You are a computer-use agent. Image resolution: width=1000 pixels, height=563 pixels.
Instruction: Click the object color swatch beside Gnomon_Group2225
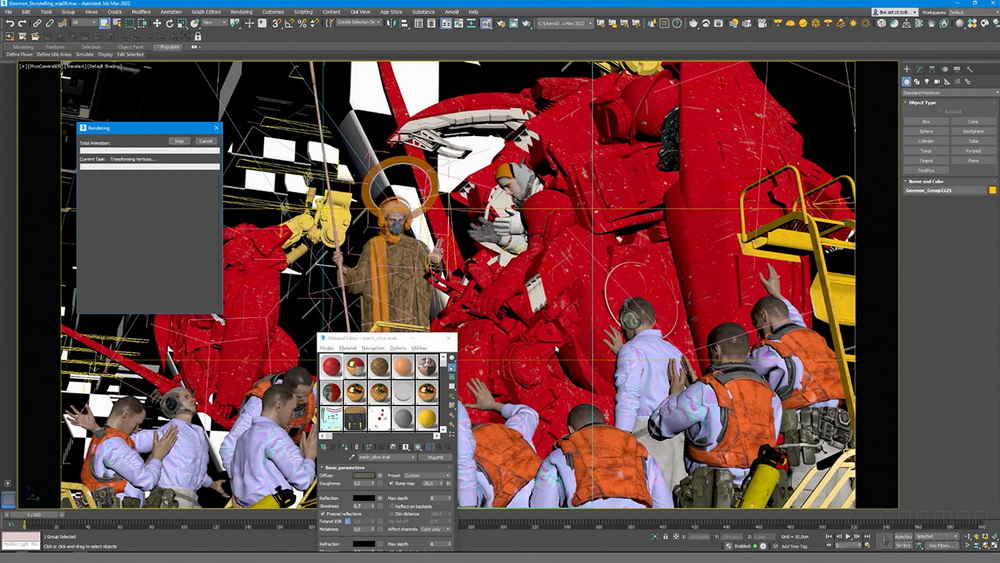coord(992,190)
